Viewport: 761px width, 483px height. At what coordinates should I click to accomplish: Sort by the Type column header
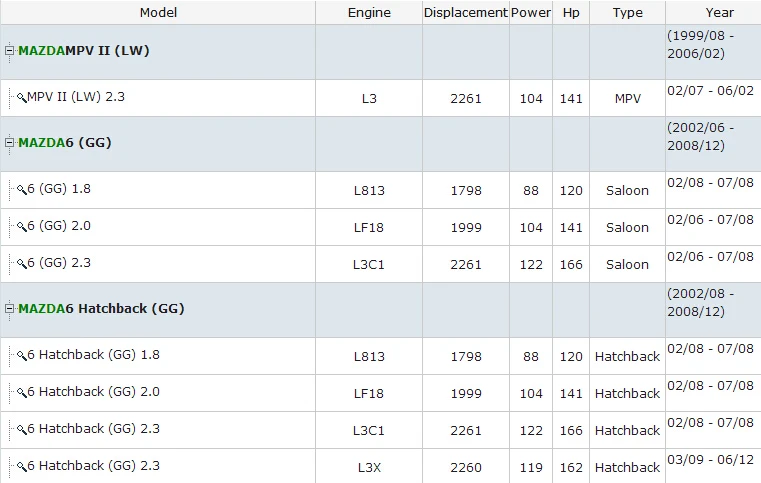click(627, 13)
